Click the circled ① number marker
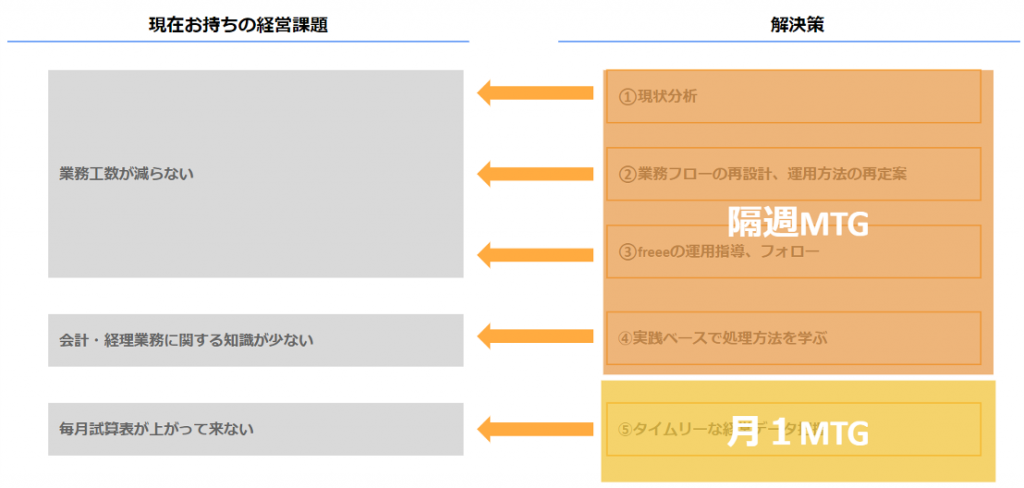Screen dimensions: 1024x488 click(x=627, y=97)
